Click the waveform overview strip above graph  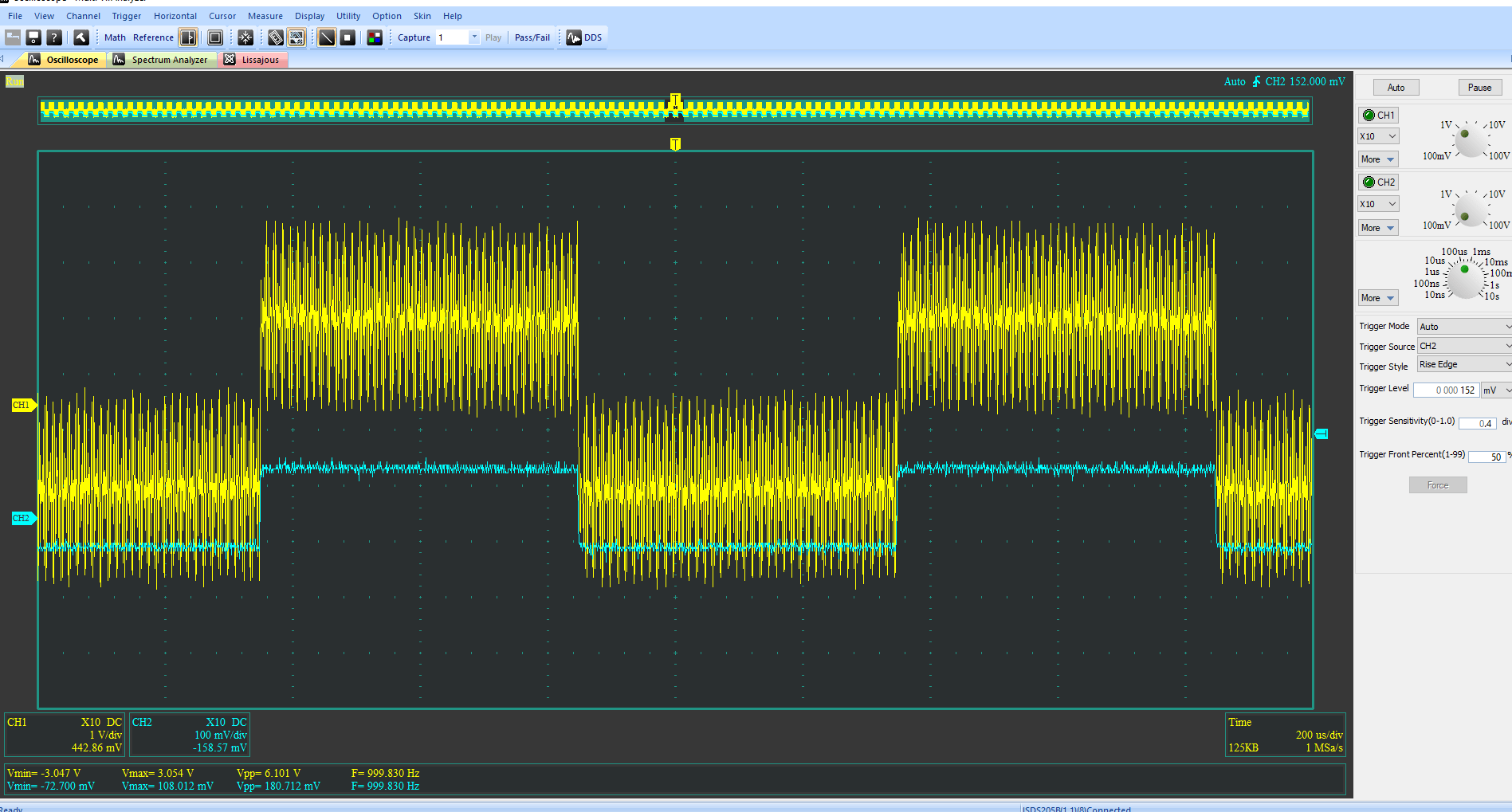pos(675,111)
